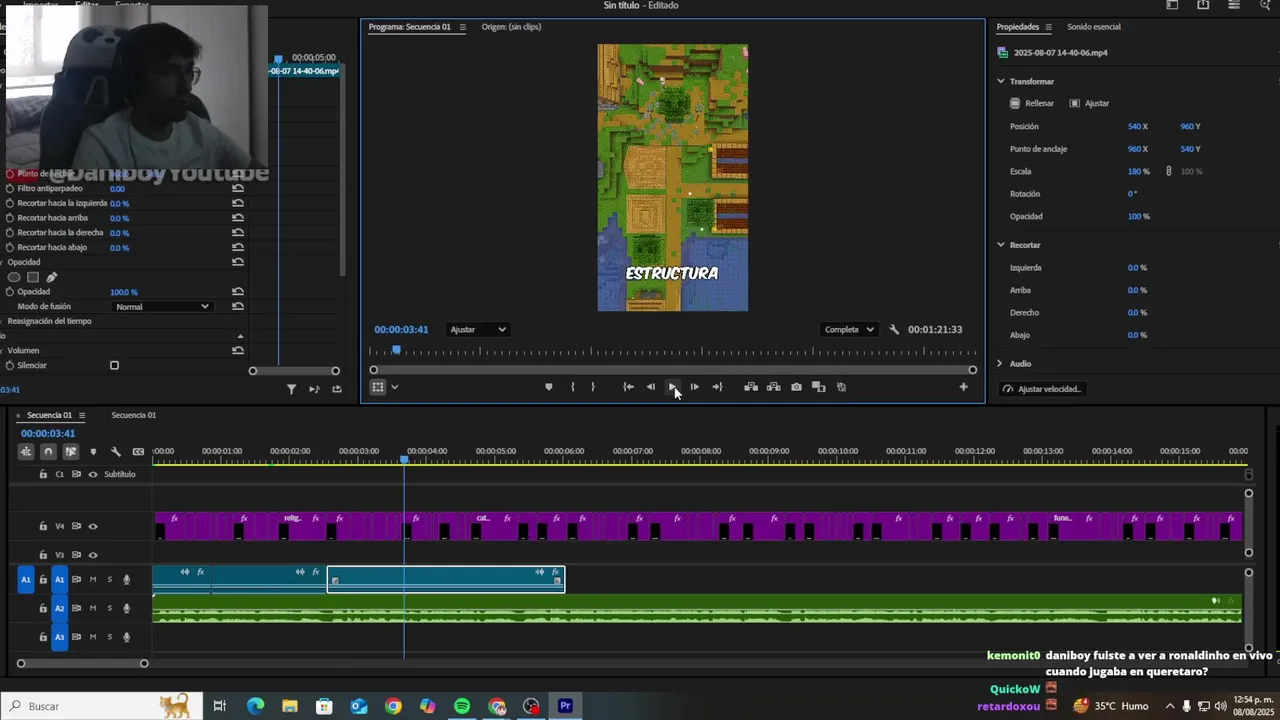Open Spotify from the Windows taskbar
Screen dimensions: 1280x720
462,706
